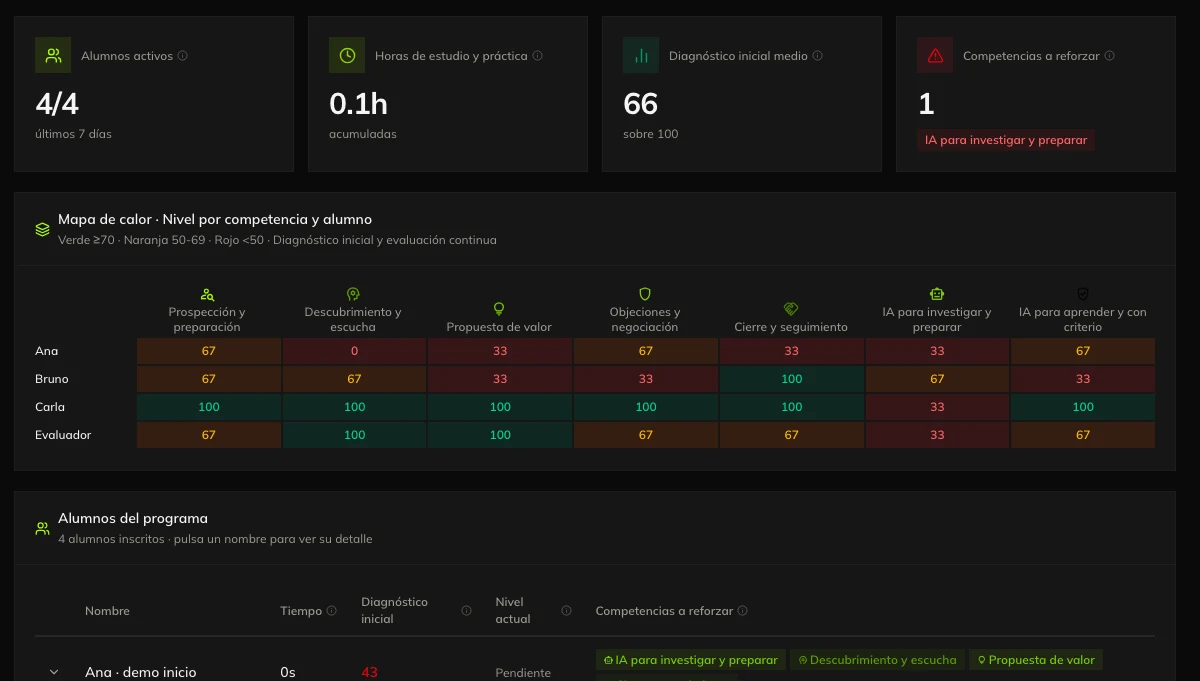
Task: Click Bruno's IA para aprender cell showing 33
Action: 1083,379
